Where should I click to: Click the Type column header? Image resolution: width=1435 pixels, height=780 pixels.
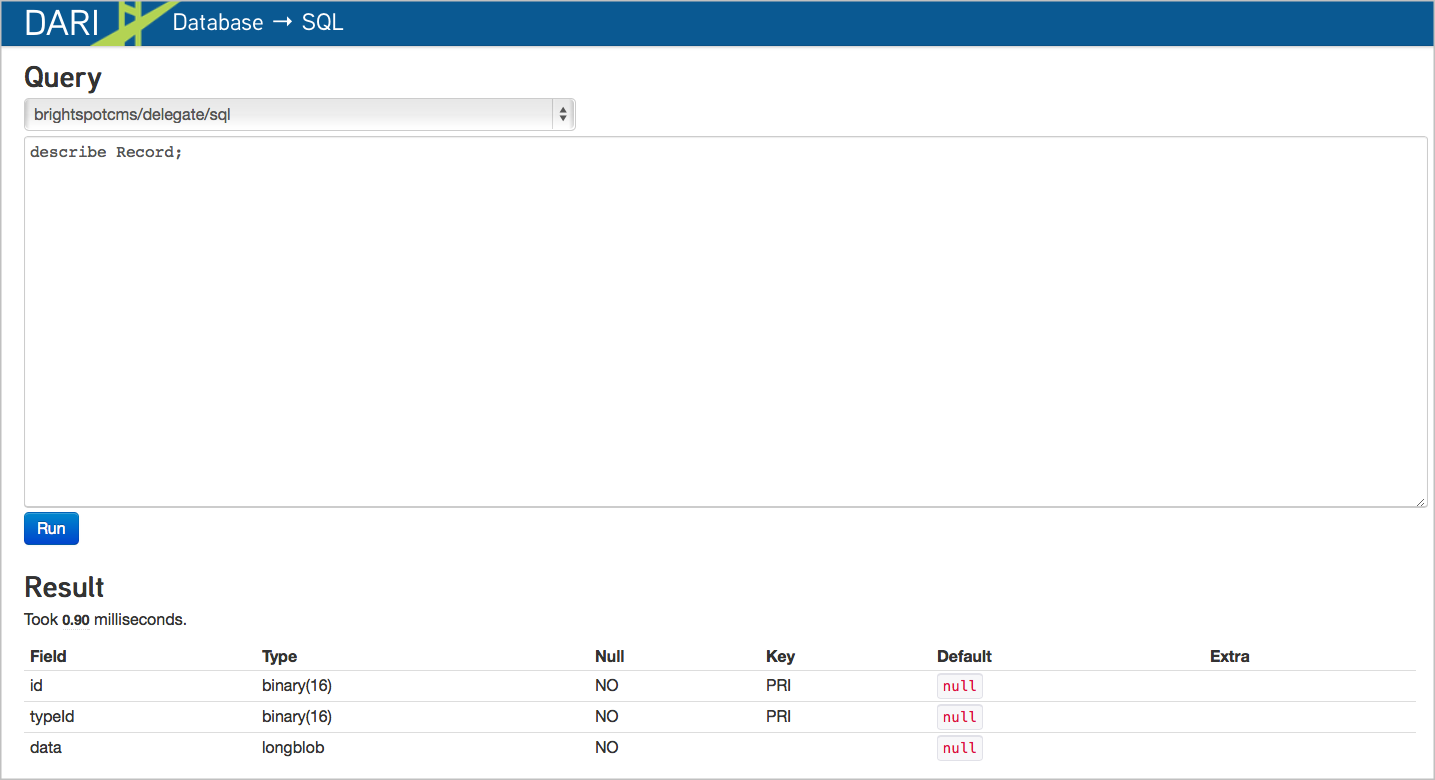(279, 656)
